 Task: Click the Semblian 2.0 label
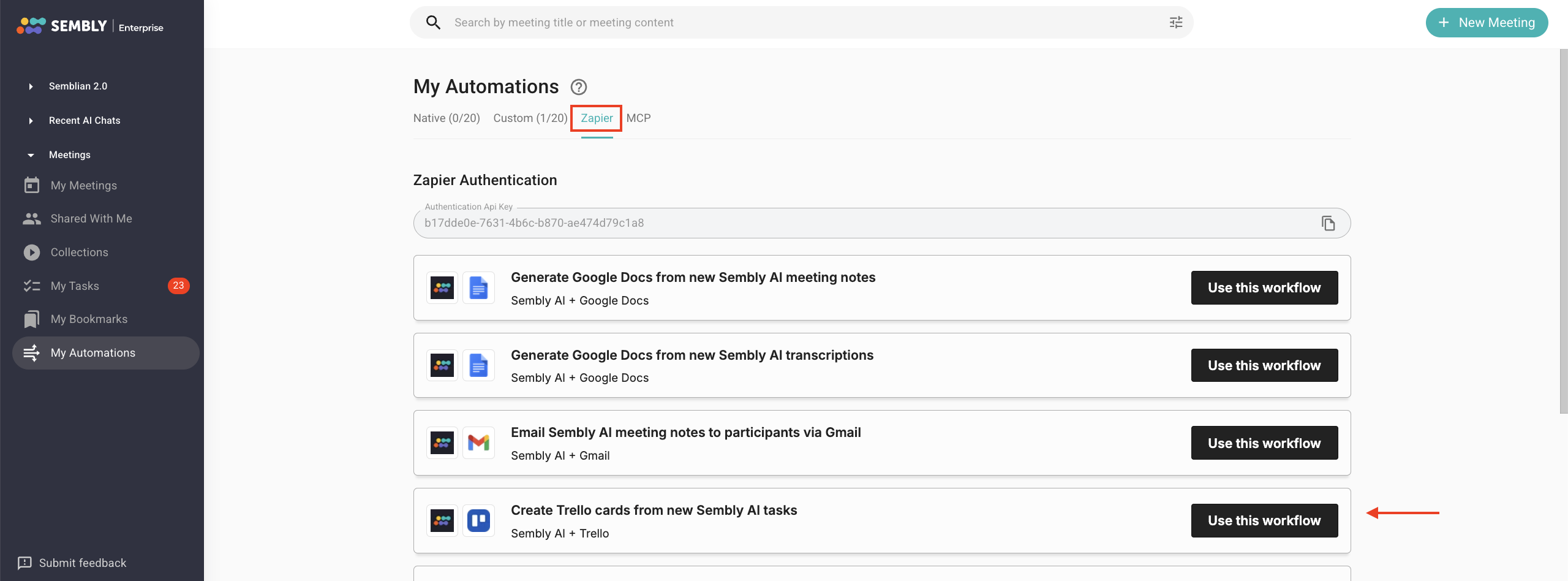coord(78,86)
